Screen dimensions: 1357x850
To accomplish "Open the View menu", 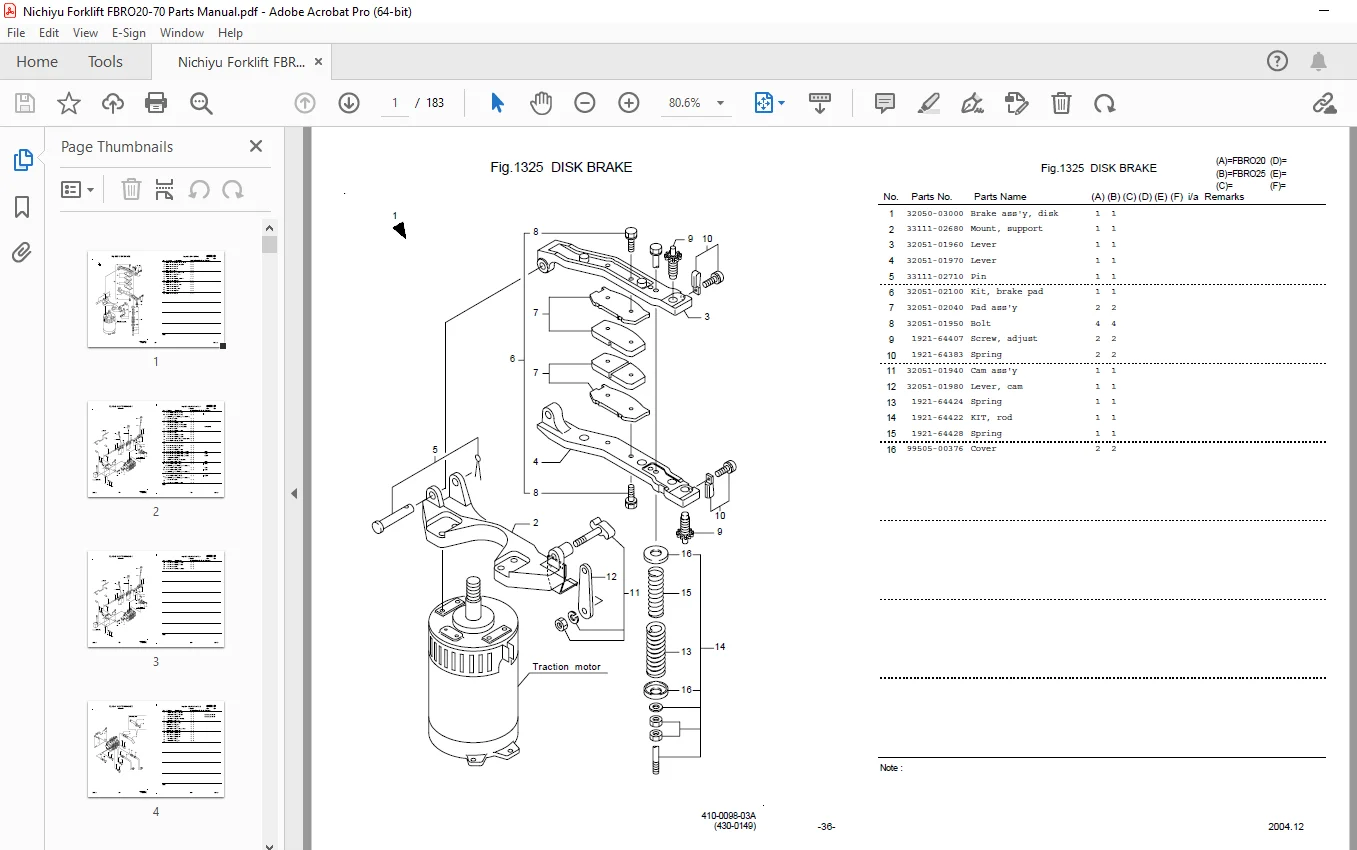I will pyautogui.click(x=86, y=33).
